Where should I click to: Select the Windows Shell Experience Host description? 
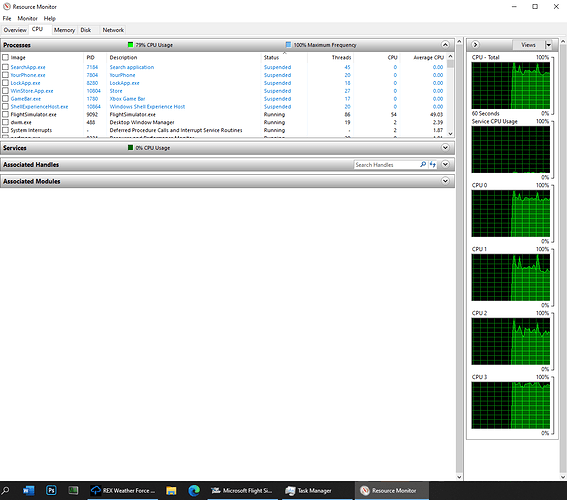[147, 107]
